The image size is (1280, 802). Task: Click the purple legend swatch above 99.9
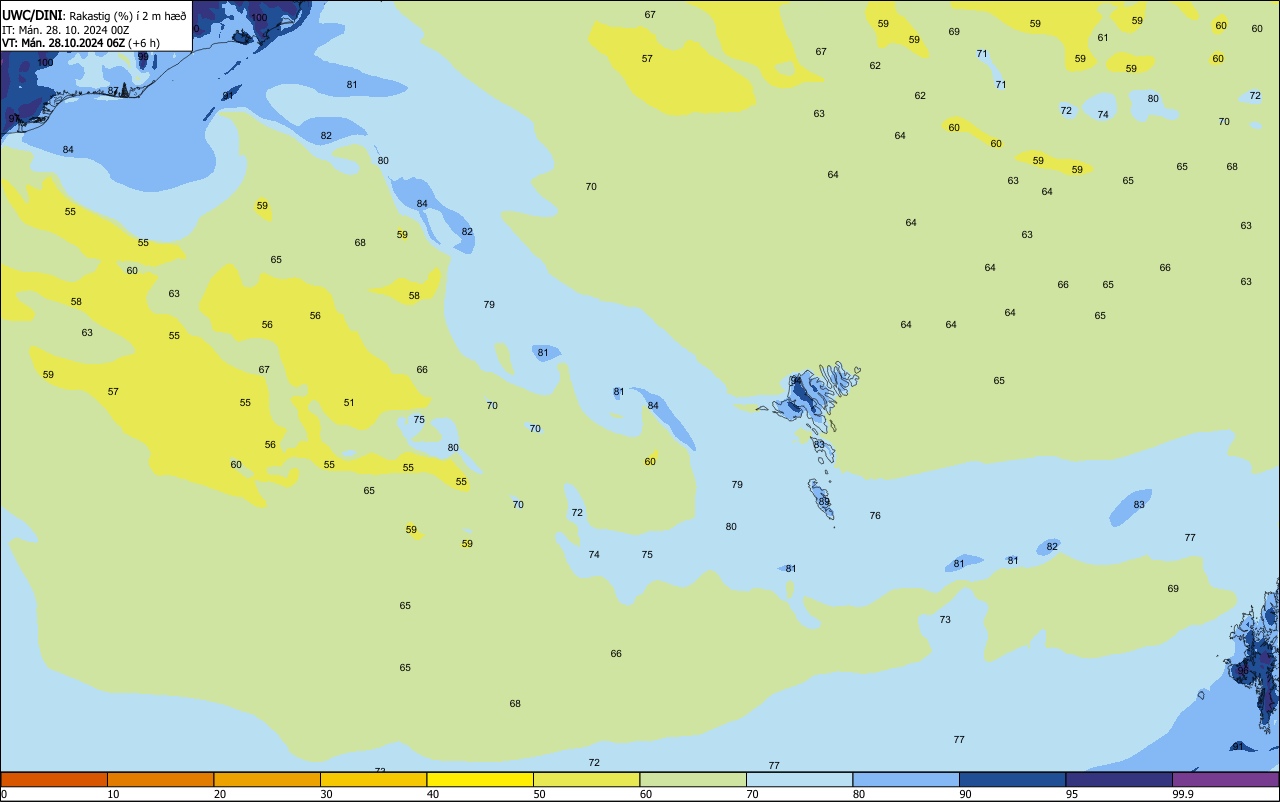1226,779
